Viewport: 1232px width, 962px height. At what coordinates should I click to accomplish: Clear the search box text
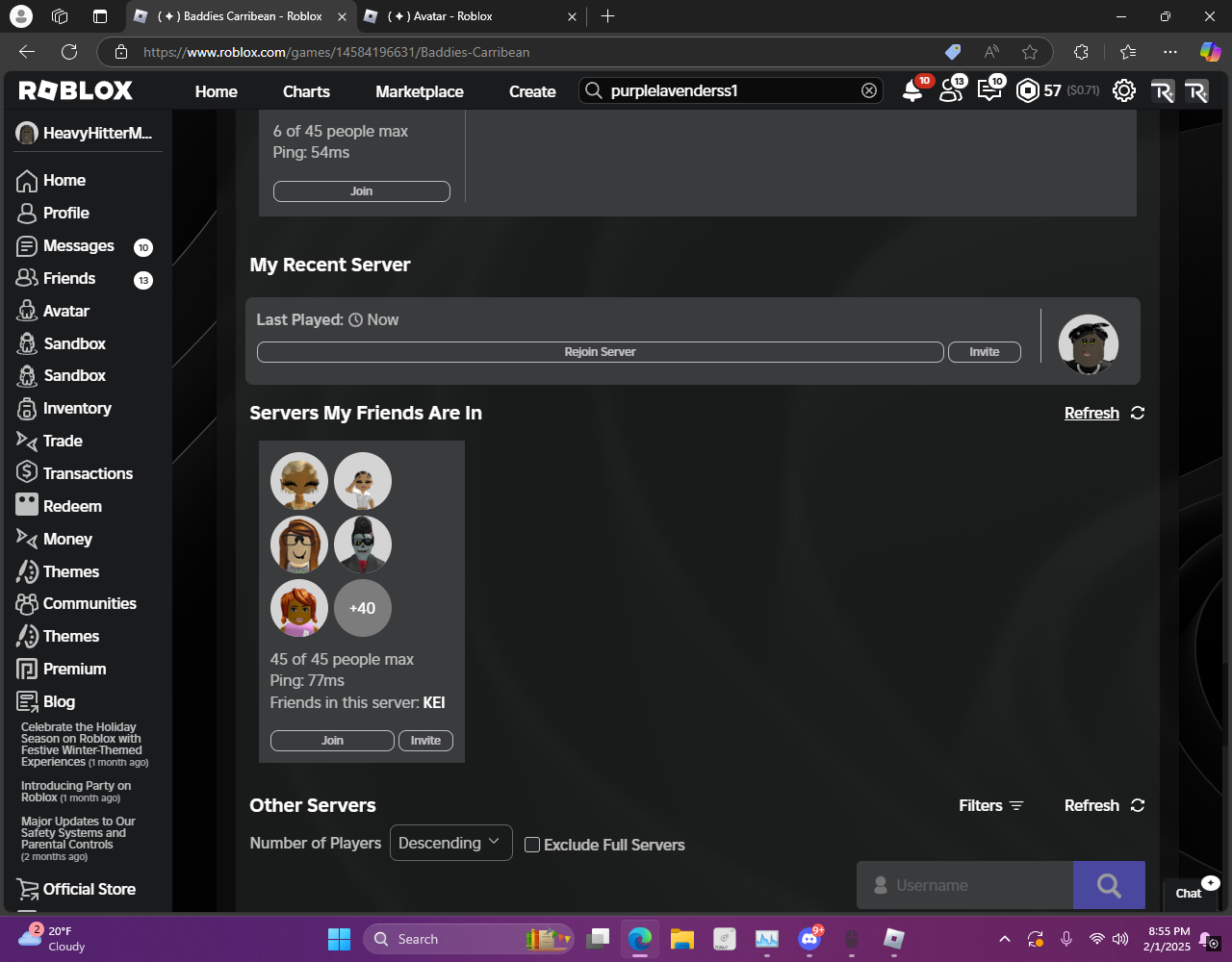coord(869,90)
